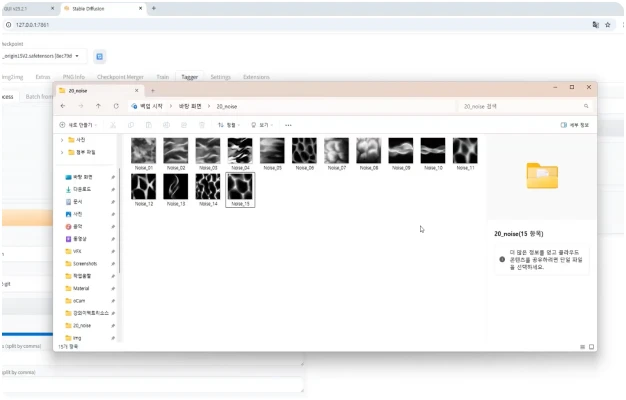Viewport: 626px width, 400px height.
Task: Click the Cut scissors toolbar icon
Action: pos(113,125)
